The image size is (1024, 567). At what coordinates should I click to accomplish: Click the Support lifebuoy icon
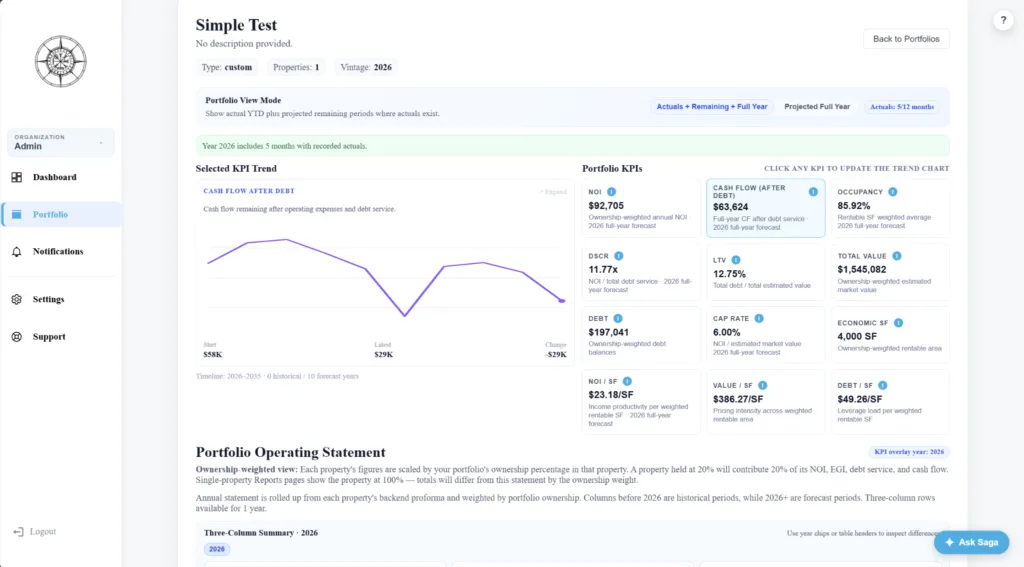pos(16,336)
